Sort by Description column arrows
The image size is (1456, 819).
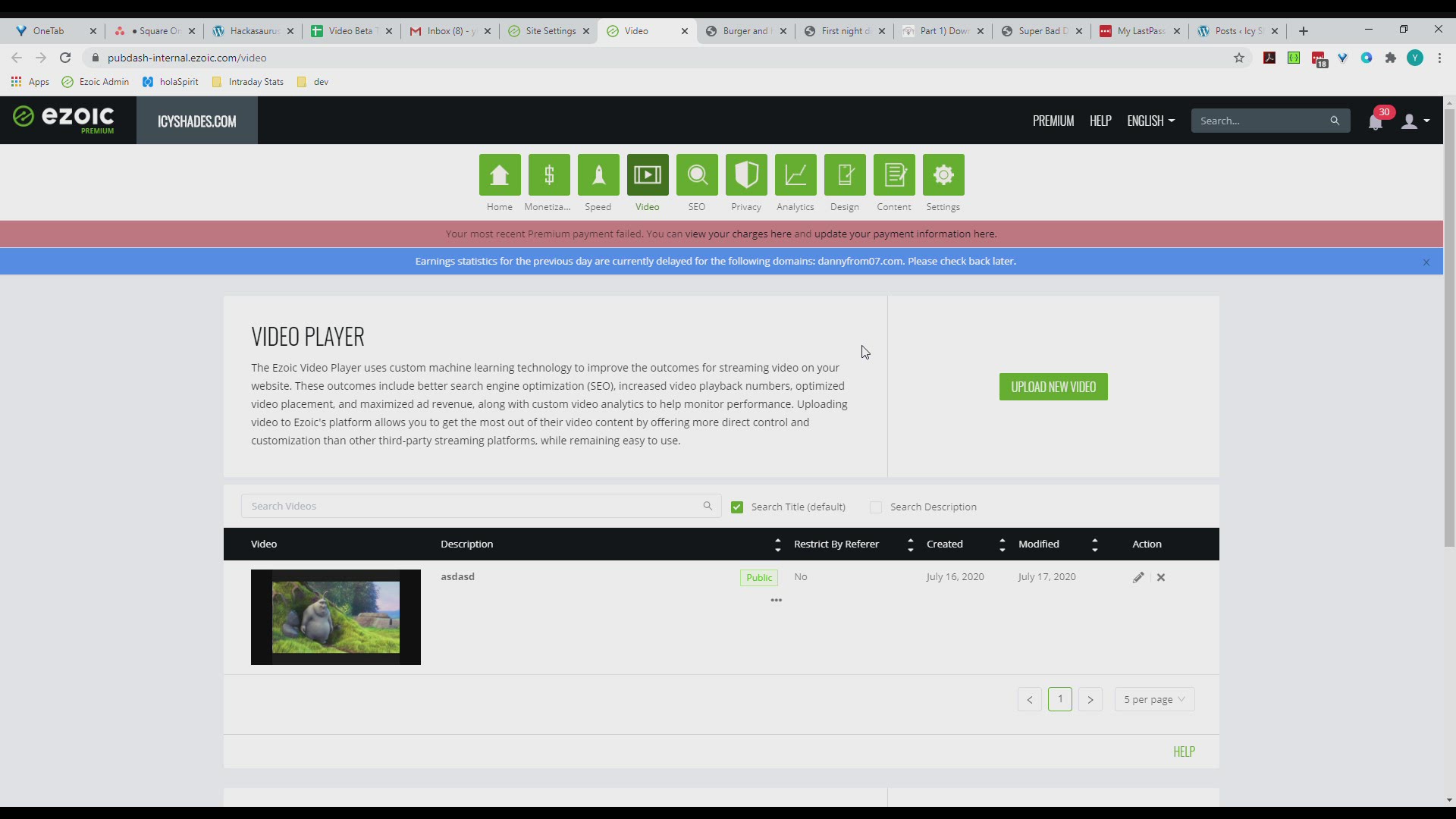[x=777, y=544]
